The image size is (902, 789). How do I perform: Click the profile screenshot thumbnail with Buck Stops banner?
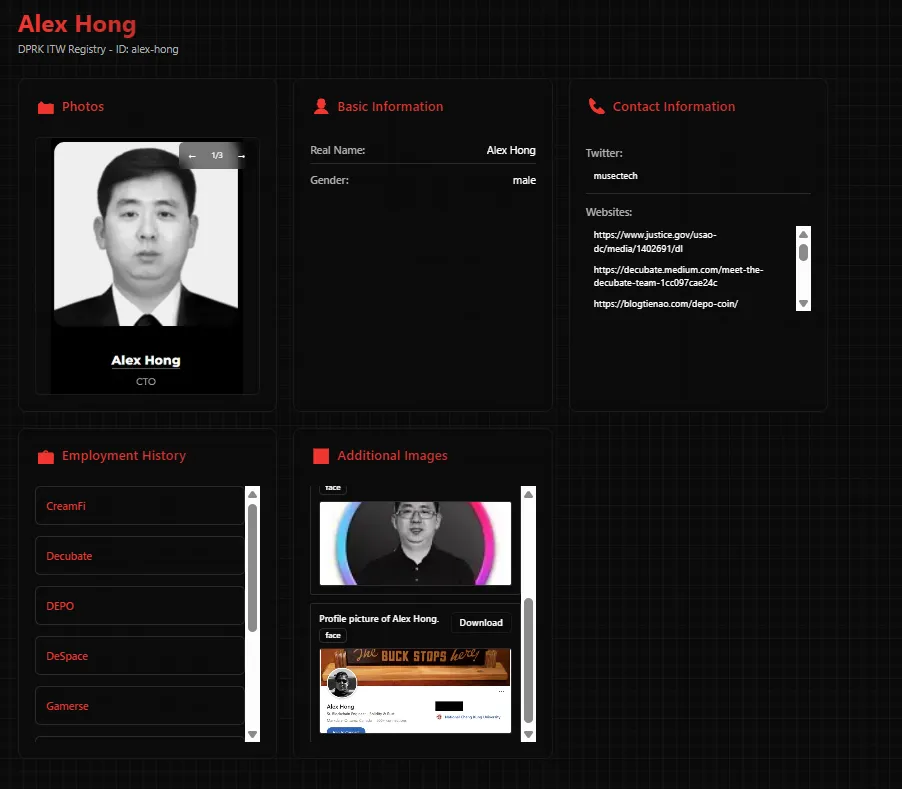tap(414, 690)
